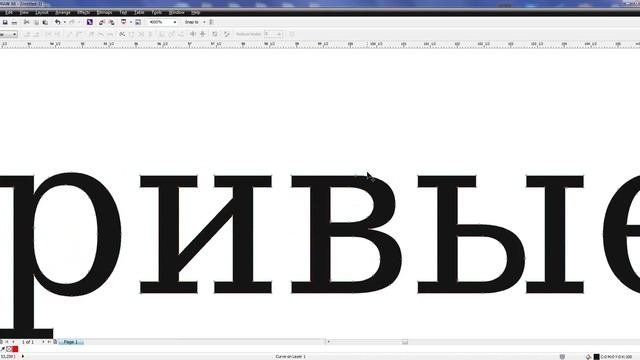Screen dimensions: 640x360
Task: Open the Effects menu
Action: tap(84, 13)
